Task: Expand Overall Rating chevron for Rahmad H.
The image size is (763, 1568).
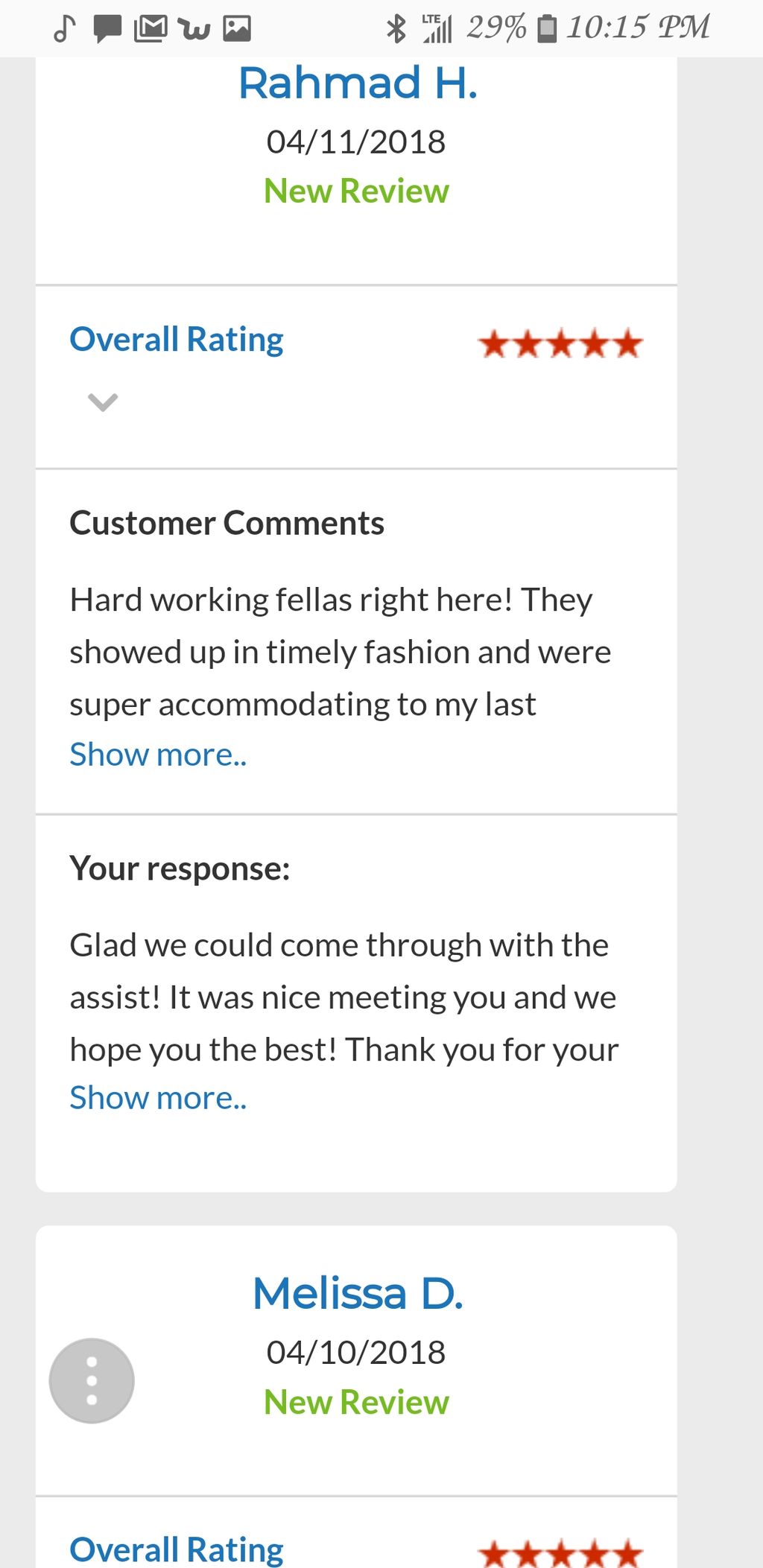Action: (103, 402)
